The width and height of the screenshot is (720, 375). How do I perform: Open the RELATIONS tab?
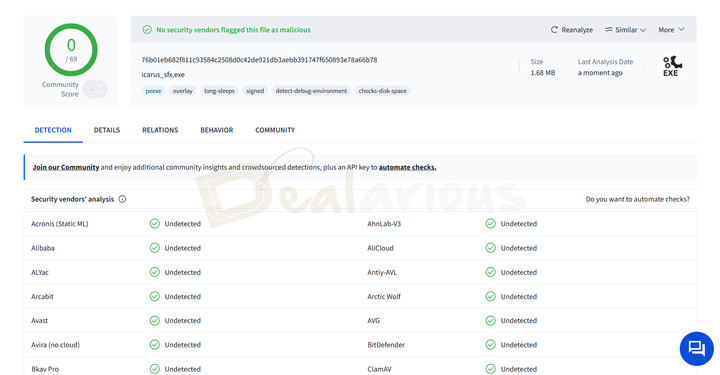tap(160, 130)
